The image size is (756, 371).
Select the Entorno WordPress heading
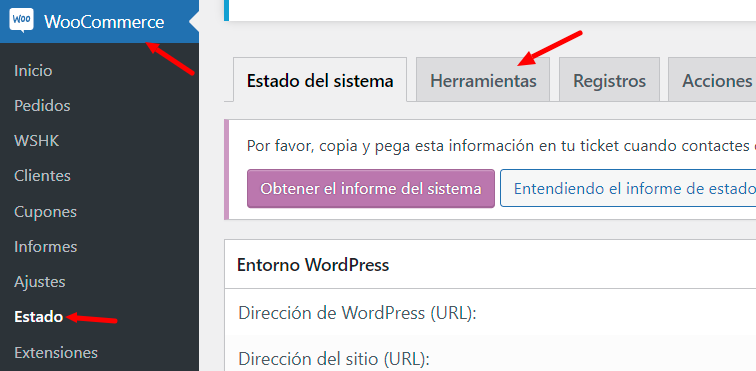pos(313,265)
